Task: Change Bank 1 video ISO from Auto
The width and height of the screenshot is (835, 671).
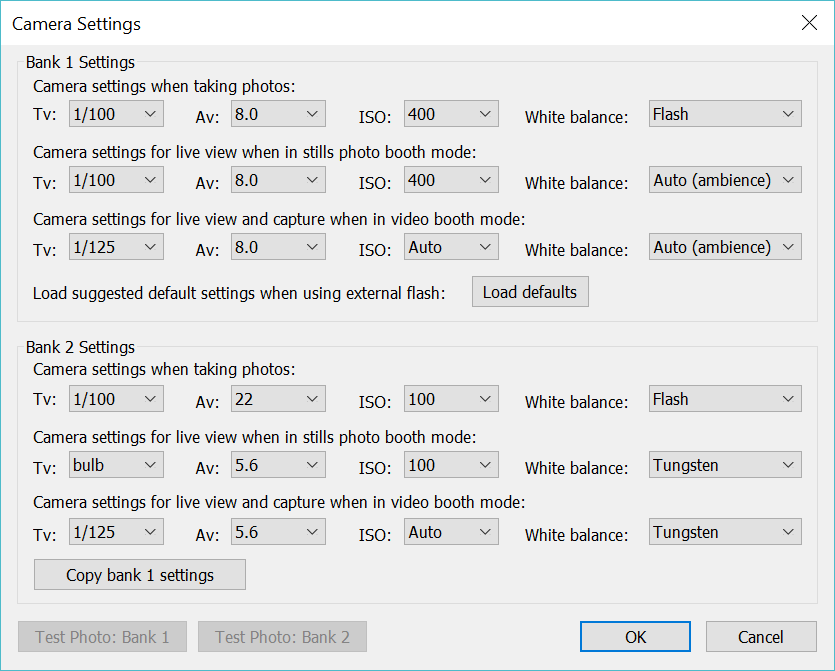Action: click(450, 246)
